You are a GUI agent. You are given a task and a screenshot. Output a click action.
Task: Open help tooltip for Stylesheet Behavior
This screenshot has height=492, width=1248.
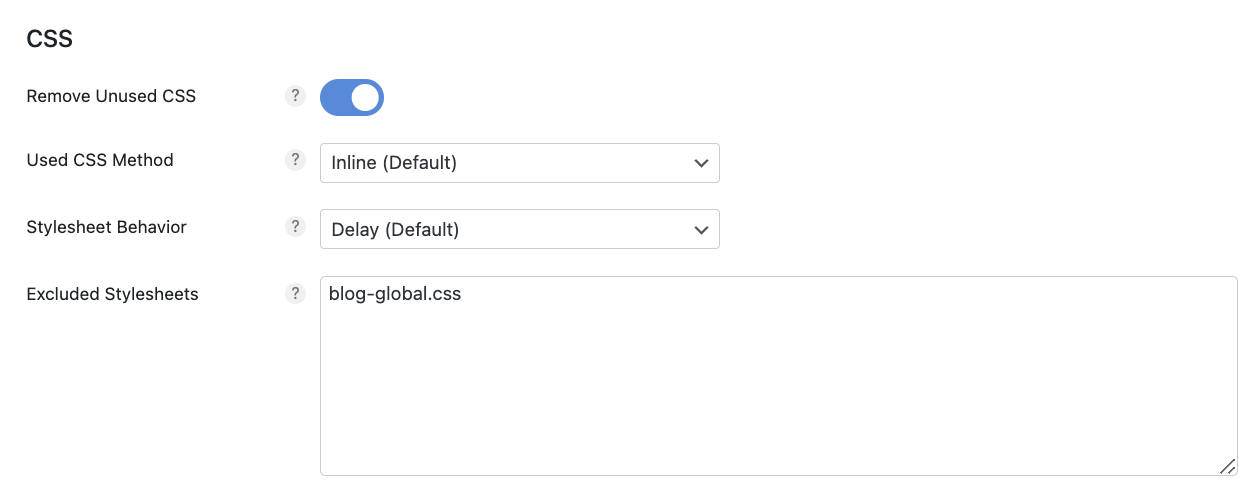tap(295, 226)
